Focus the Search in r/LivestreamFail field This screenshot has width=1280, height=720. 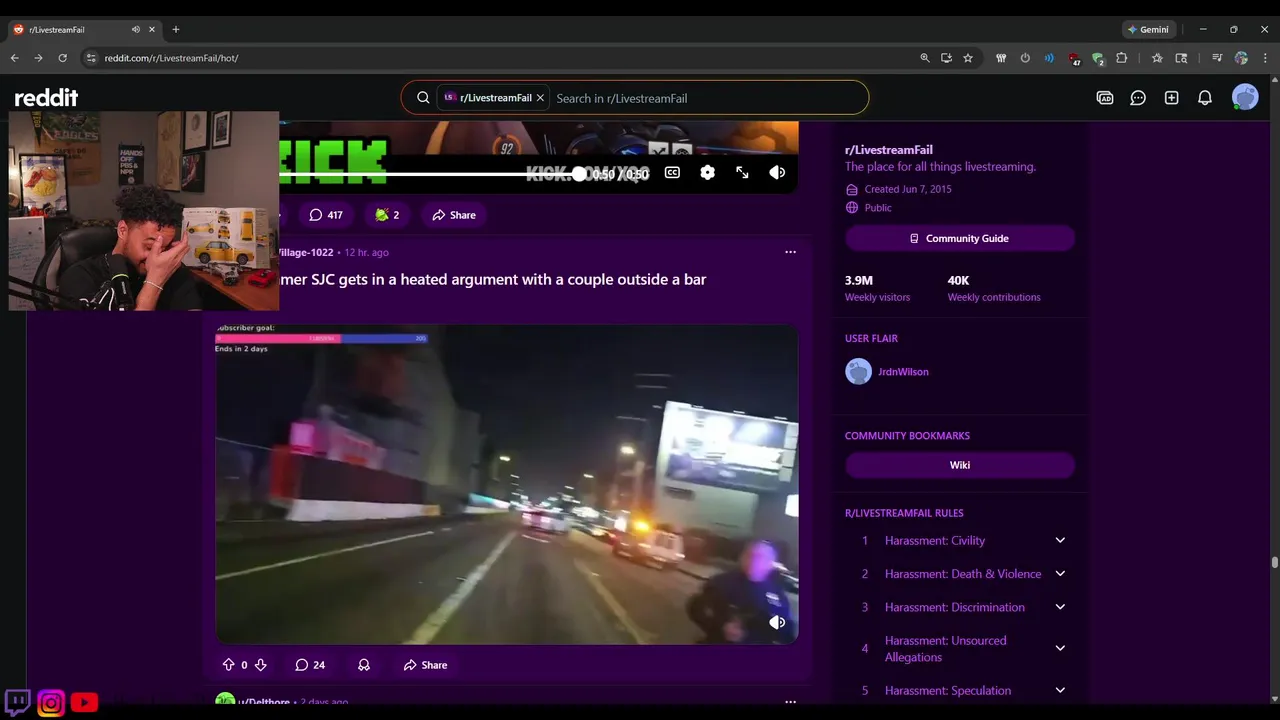click(x=705, y=98)
